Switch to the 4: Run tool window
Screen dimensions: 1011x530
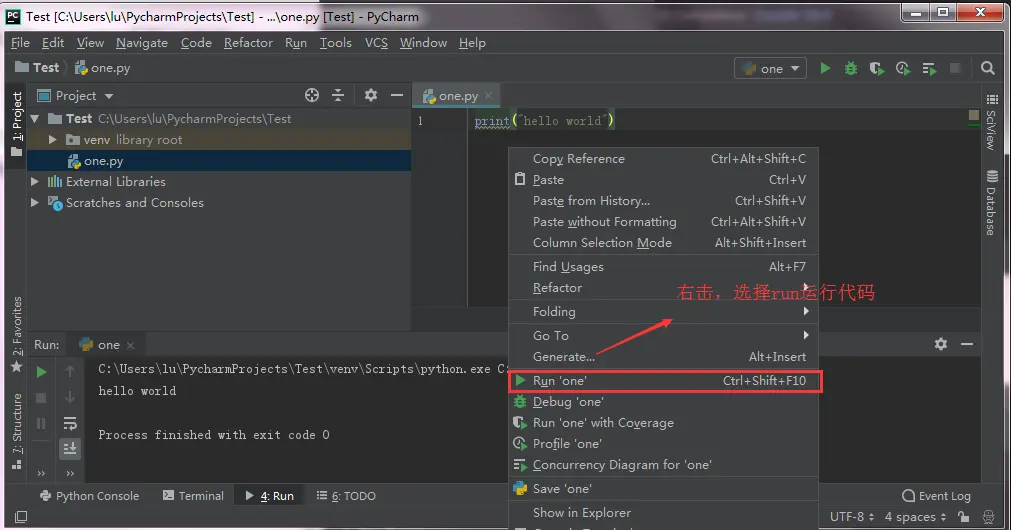pos(270,496)
